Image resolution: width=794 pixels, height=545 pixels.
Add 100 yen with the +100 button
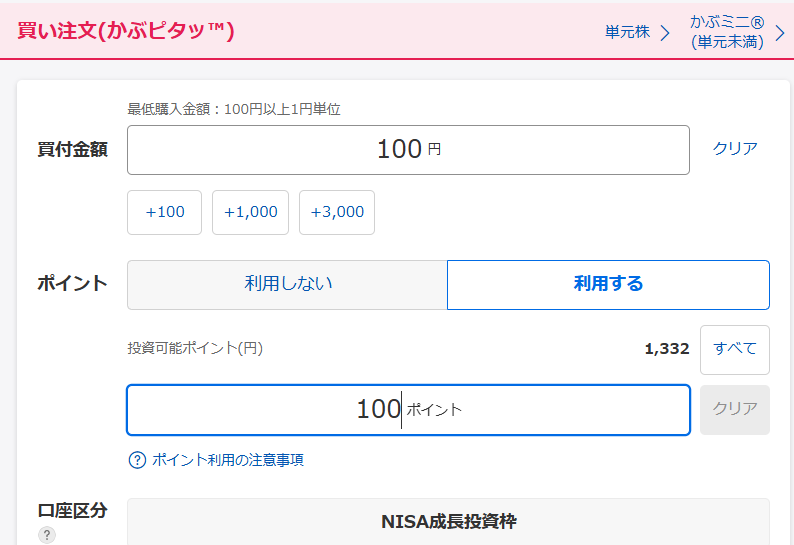[x=165, y=212]
